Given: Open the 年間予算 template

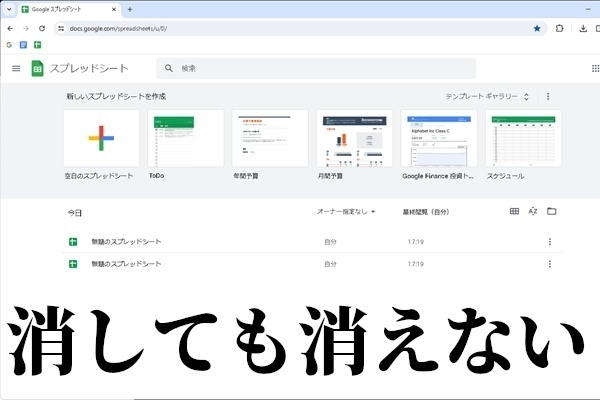Looking at the screenshot, I should point(270,138).
